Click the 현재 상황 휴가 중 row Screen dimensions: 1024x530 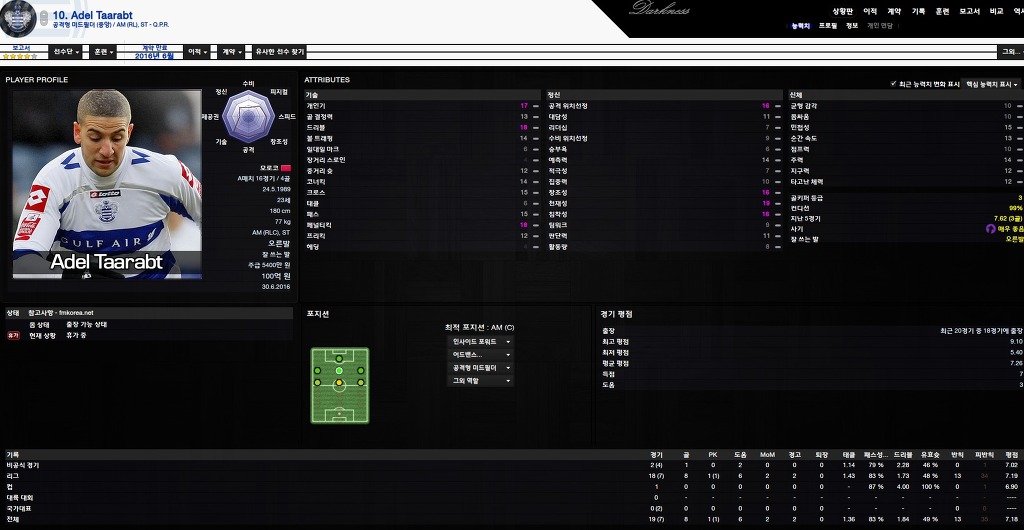coord(149,335)
